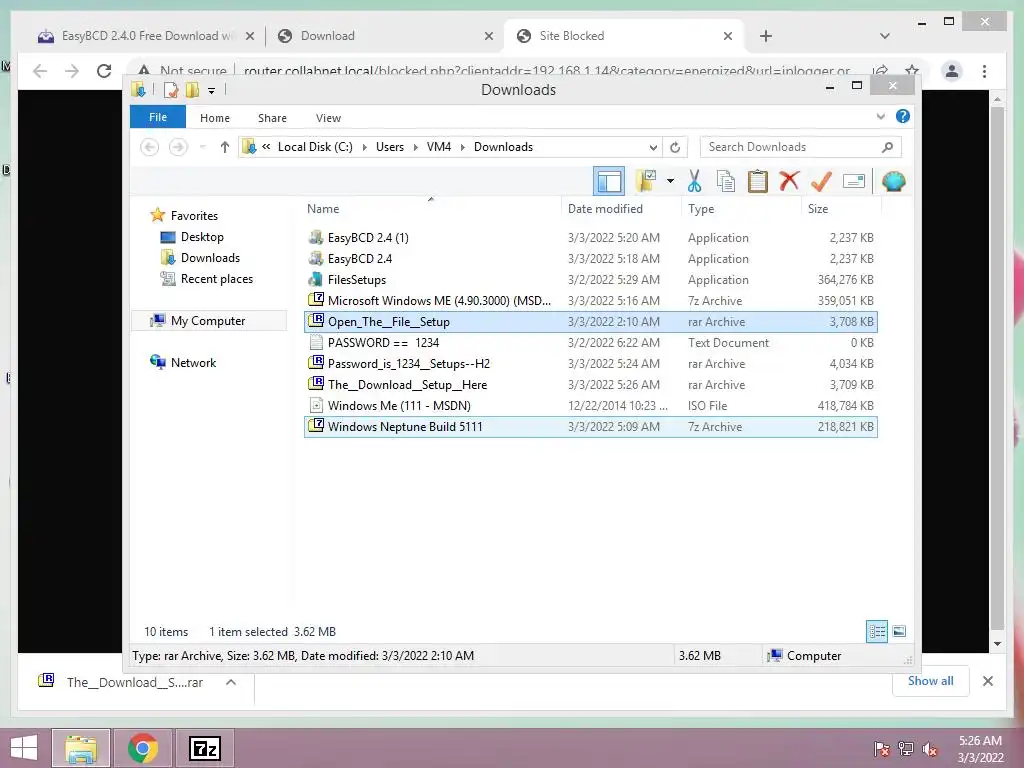
Task: Select Network in navigation pane
Action: point(193,362)
